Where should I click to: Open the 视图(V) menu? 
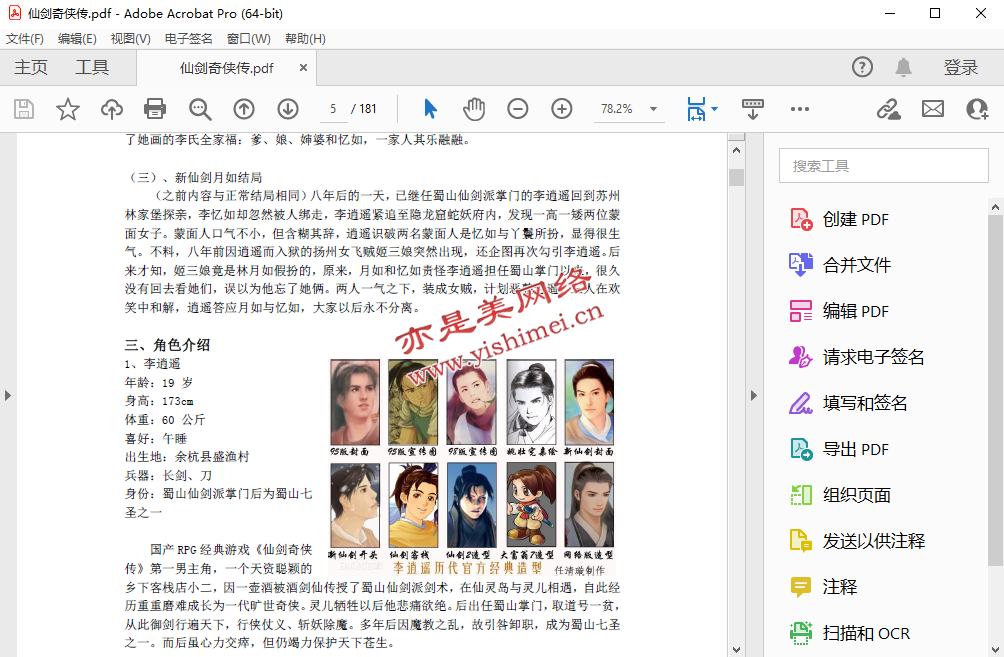point(130,39)
